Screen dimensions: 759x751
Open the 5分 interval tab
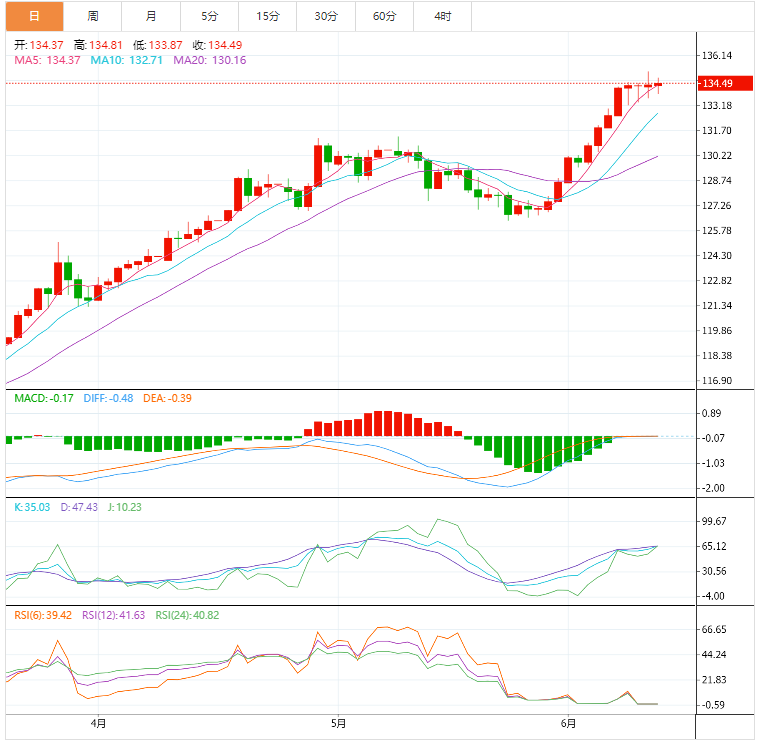(208, 16)
